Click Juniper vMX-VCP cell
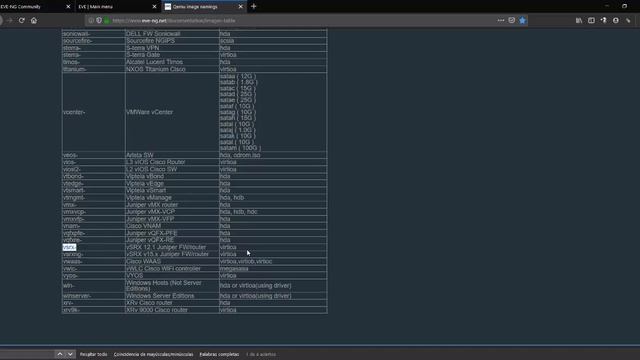This screenshot has height=360, width=640. [x=172, y=212]
